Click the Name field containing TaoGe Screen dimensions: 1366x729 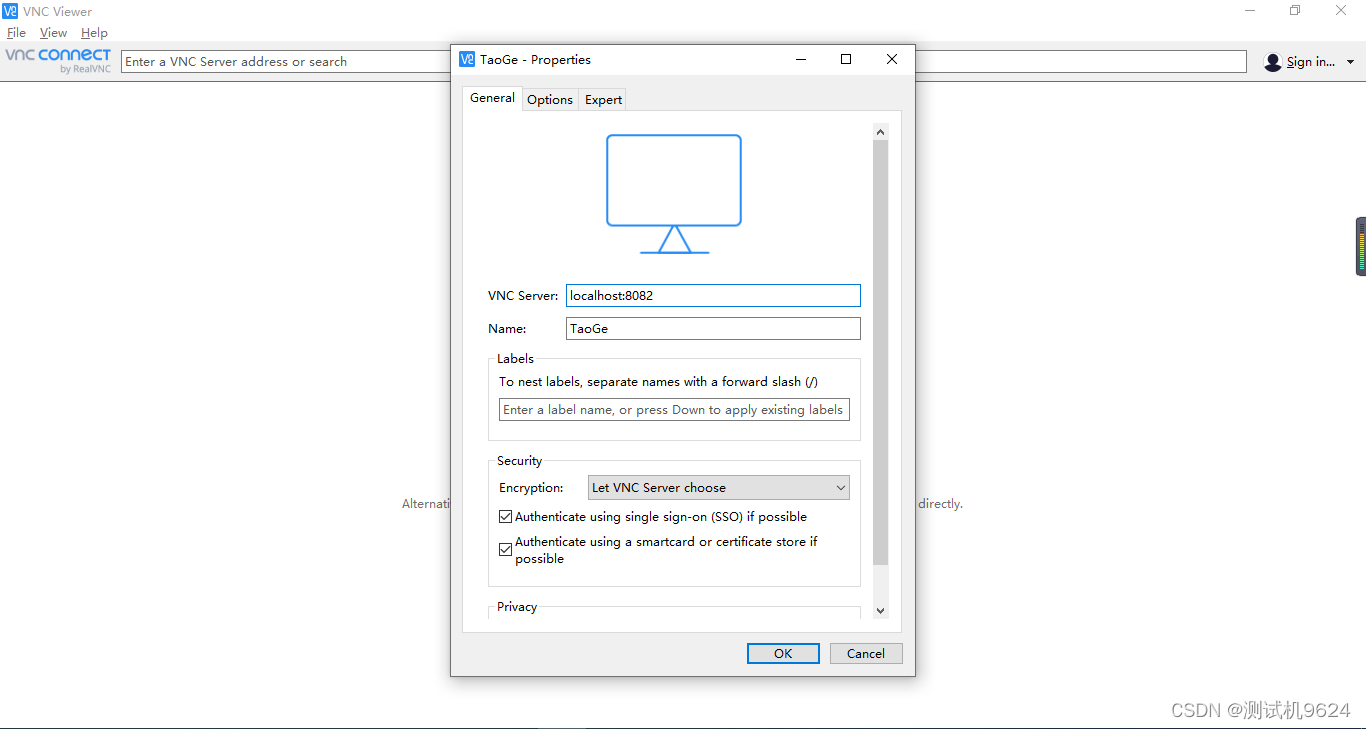point(713,328)
